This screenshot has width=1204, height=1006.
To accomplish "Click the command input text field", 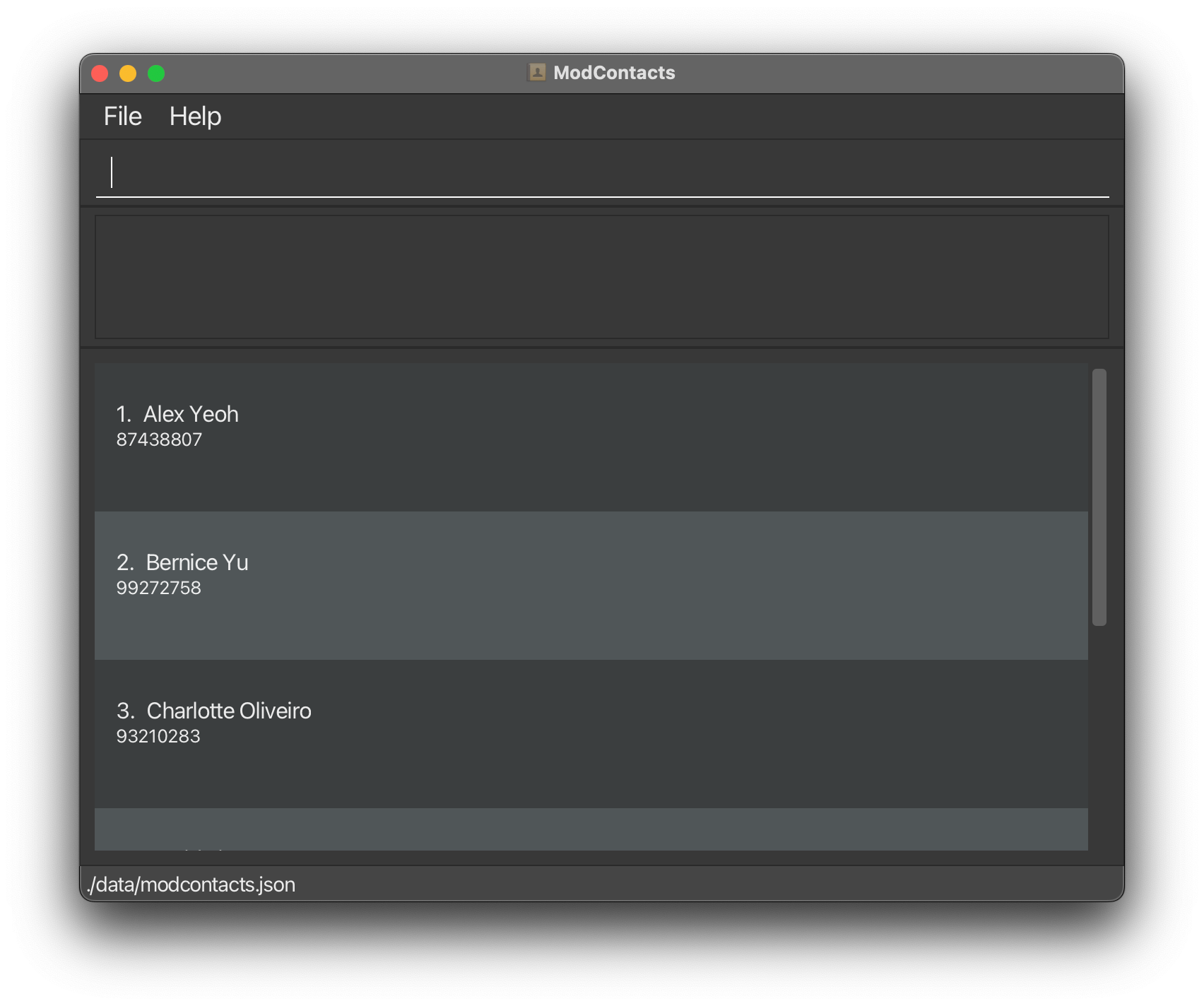I will pyautogui.click(x=602, y=173).
